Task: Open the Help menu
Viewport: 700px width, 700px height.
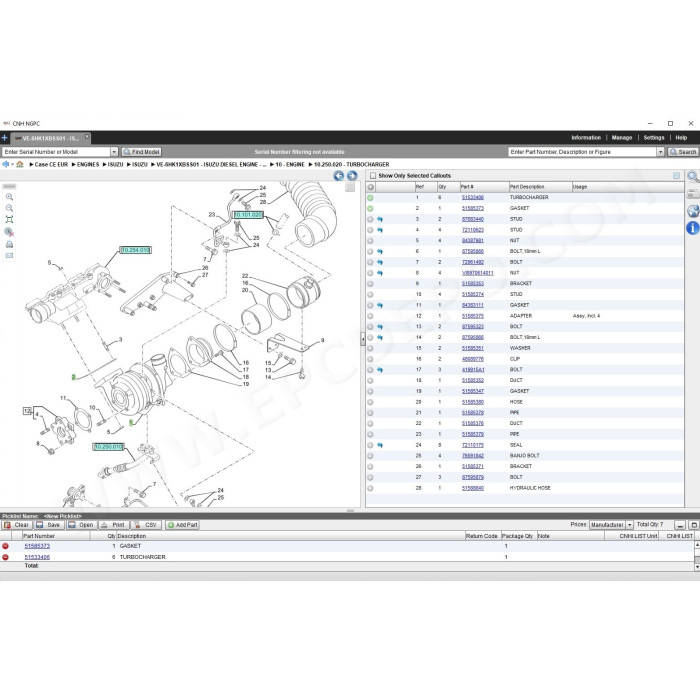Action: [681, 138]
